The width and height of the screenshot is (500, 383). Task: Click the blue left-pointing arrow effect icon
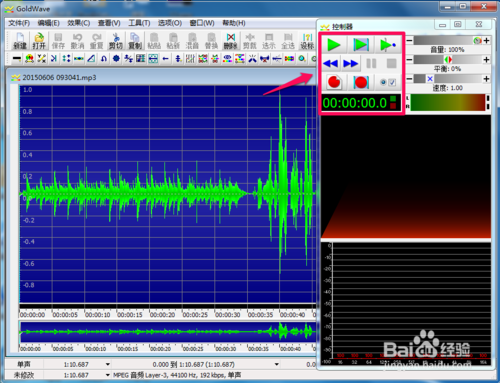165,59
